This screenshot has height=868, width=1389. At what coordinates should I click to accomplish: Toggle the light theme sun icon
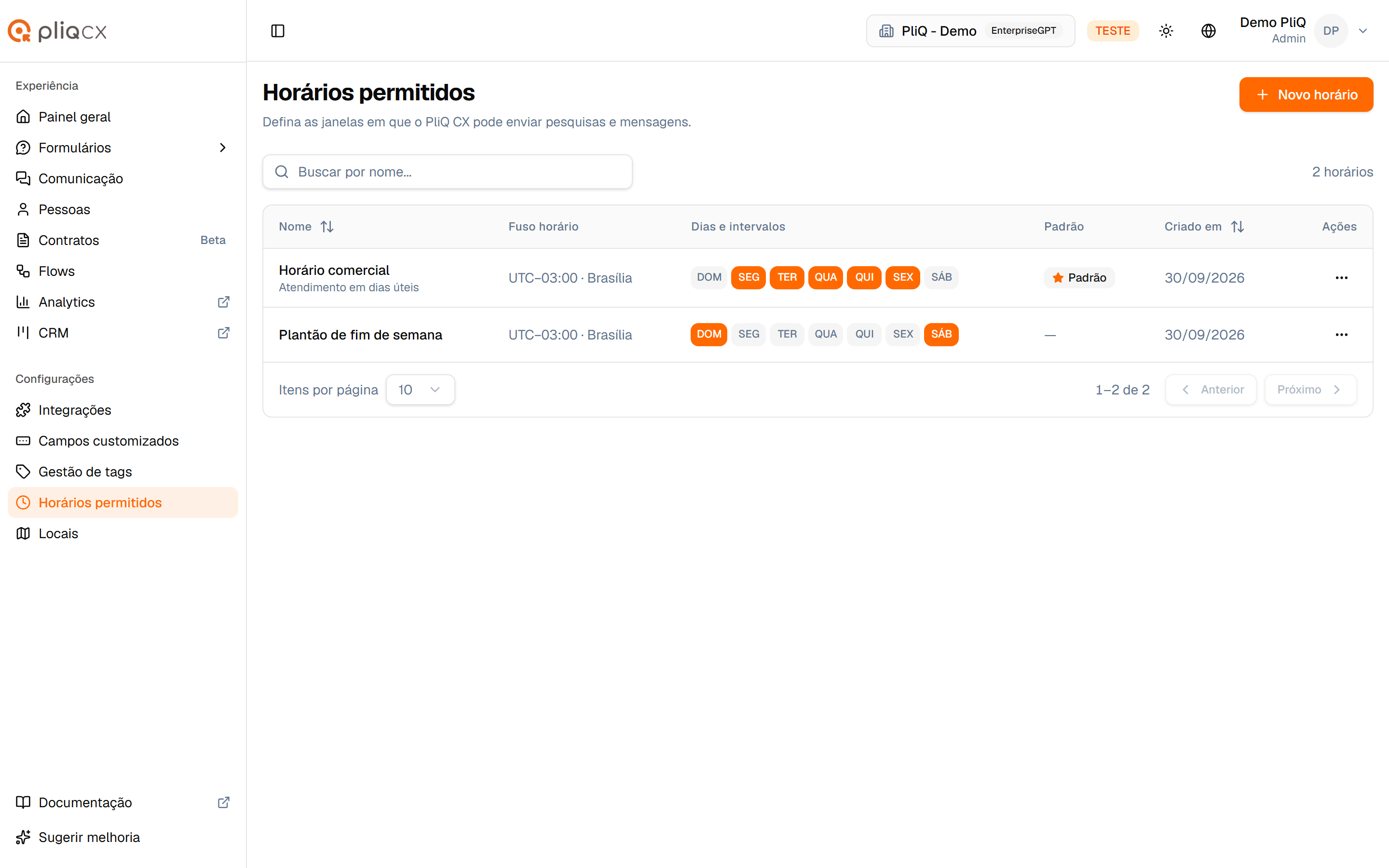1166,31
